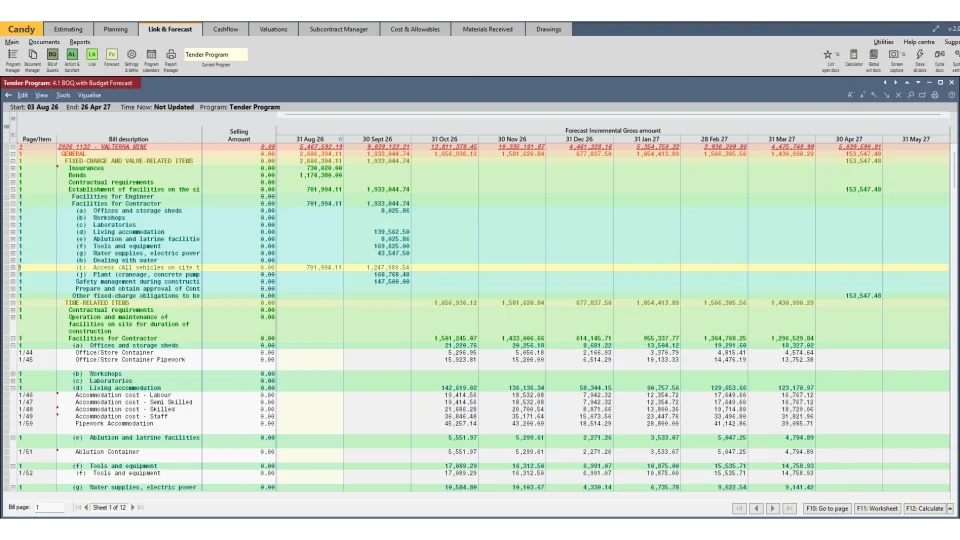Collapse the (d) Living accommodation row with values

(13, 388)
